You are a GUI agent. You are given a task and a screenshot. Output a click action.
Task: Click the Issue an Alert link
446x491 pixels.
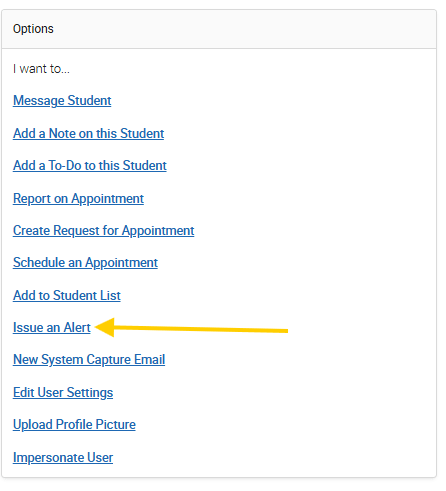(x=52, y=327)
